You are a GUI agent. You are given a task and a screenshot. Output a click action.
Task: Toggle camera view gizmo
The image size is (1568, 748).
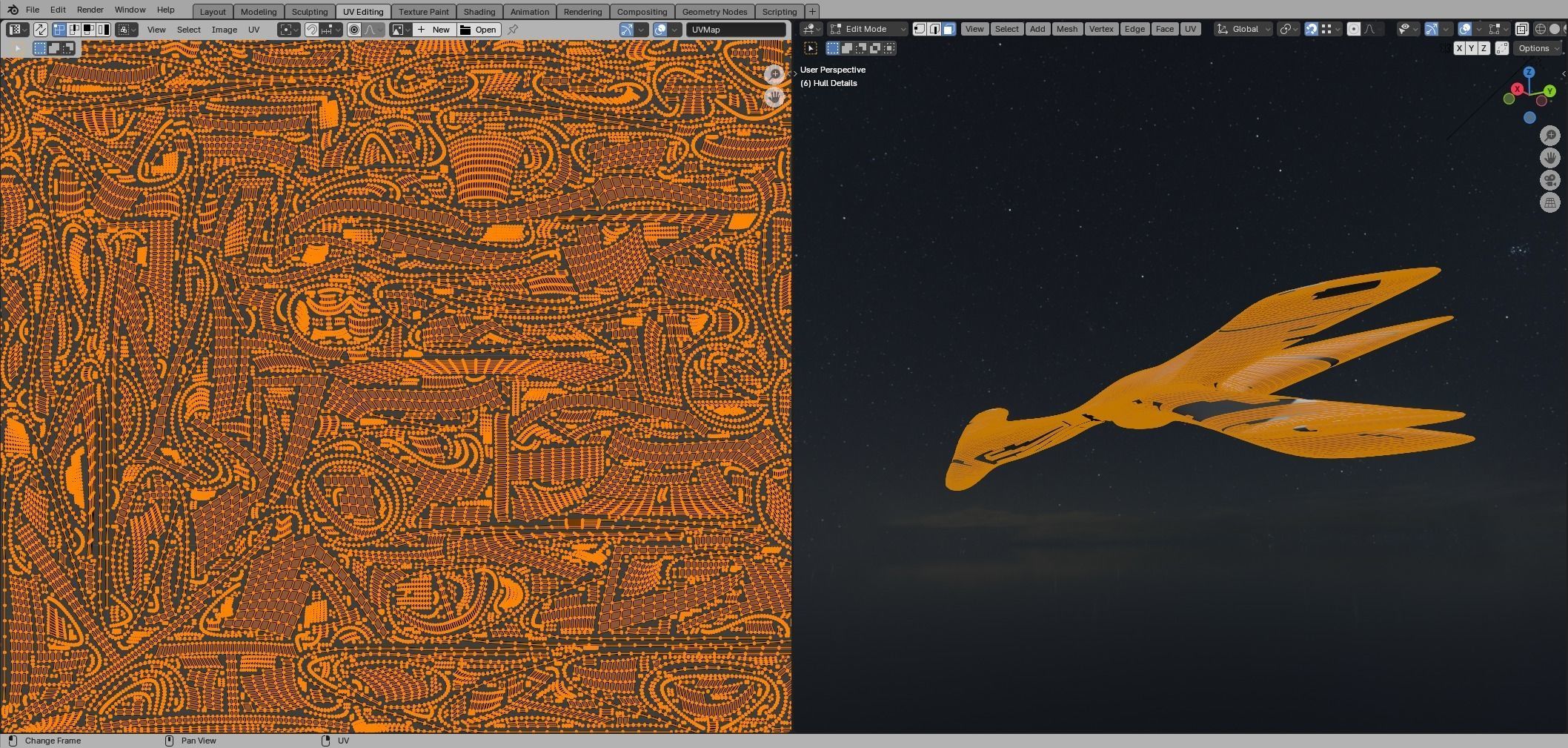coord(1550,180)
